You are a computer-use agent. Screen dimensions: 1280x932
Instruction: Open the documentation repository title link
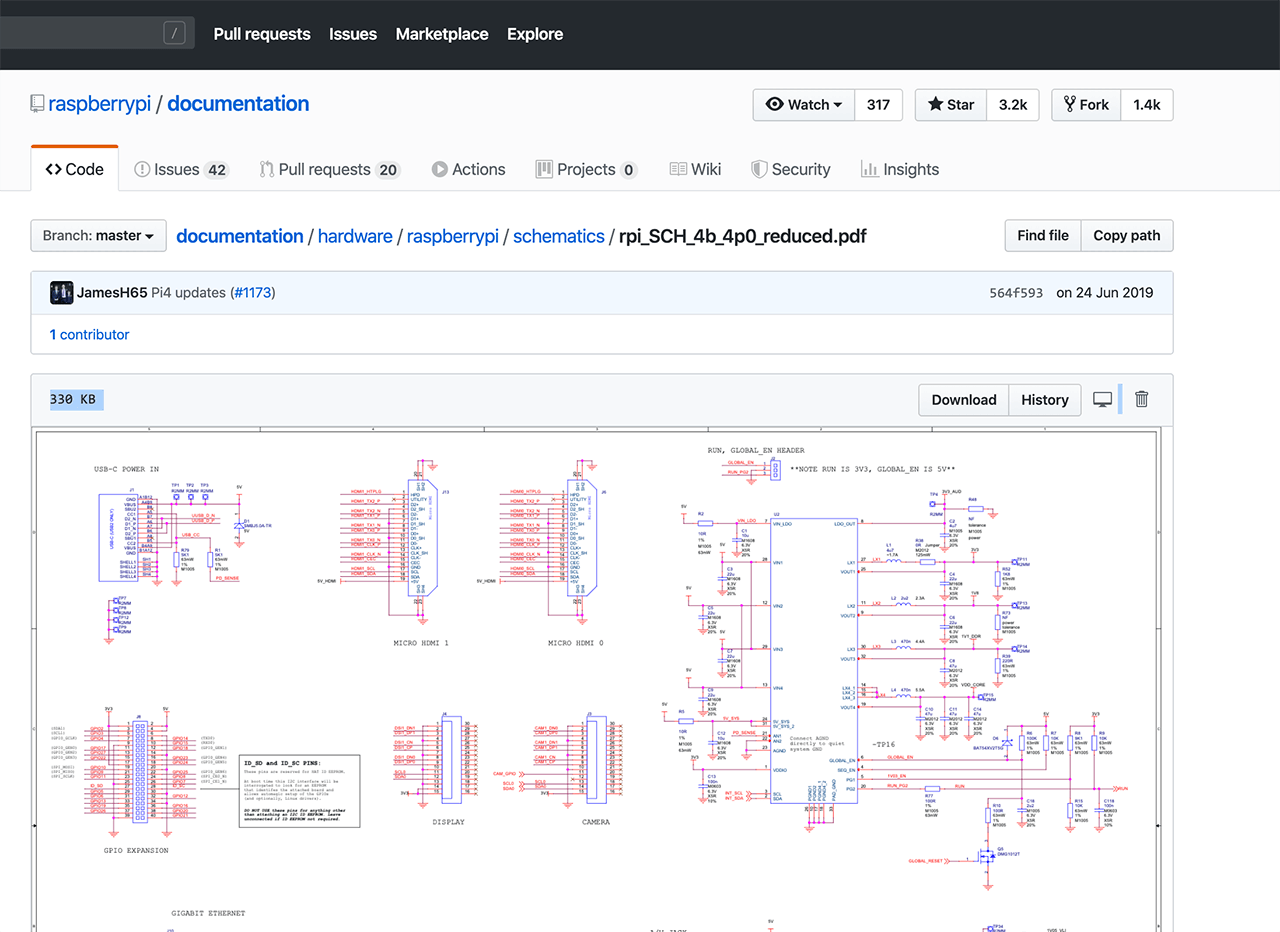point(238,104)
